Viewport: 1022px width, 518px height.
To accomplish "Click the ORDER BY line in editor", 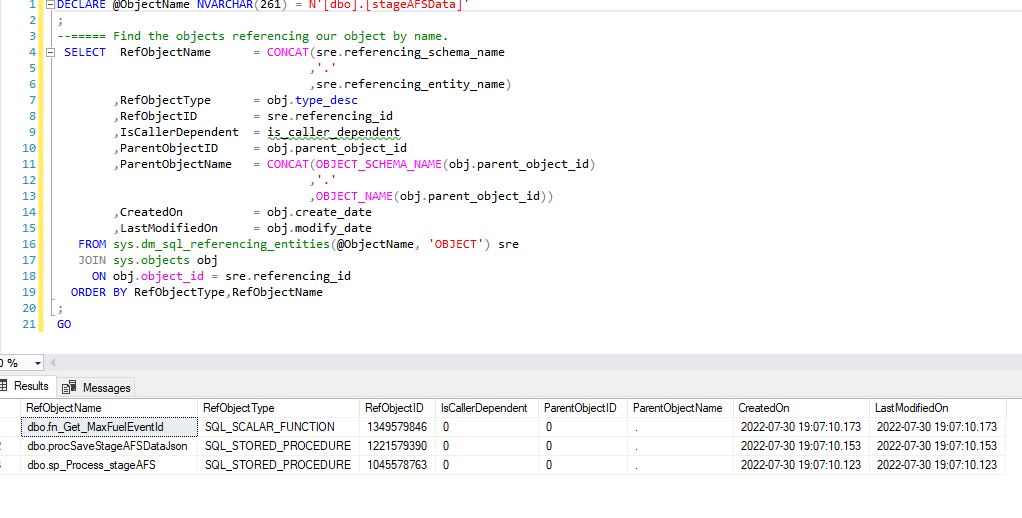I will click(197, 292).
